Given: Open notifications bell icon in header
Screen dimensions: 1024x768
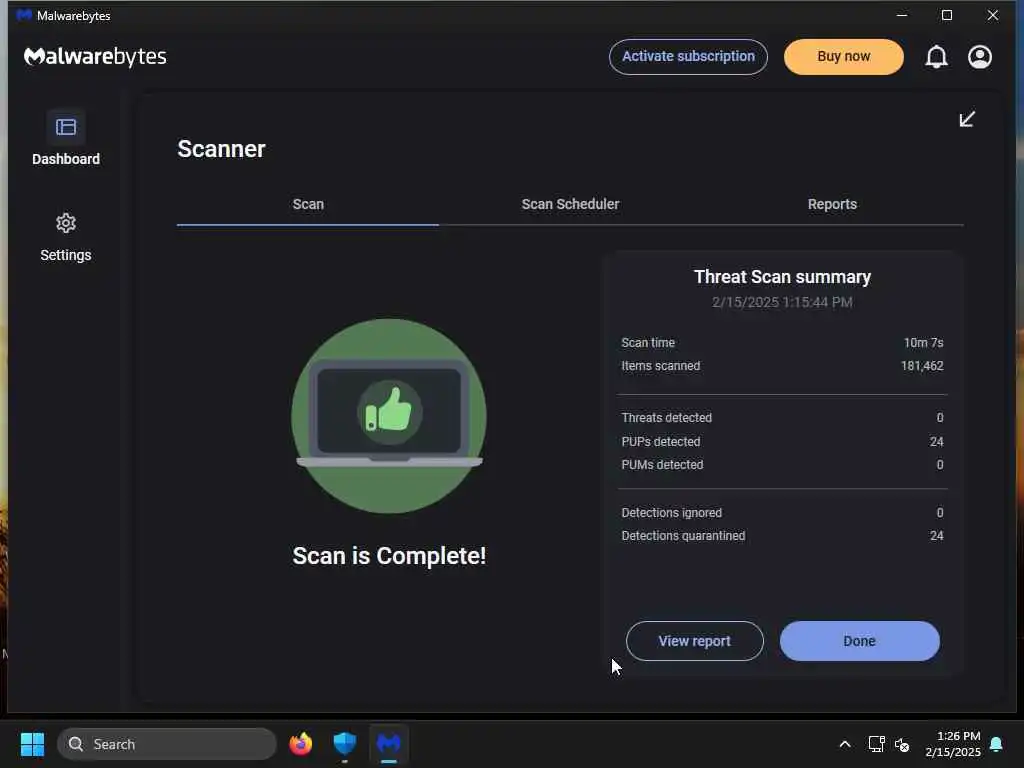Looking at the screenshot, I should (x=936, y=57).
